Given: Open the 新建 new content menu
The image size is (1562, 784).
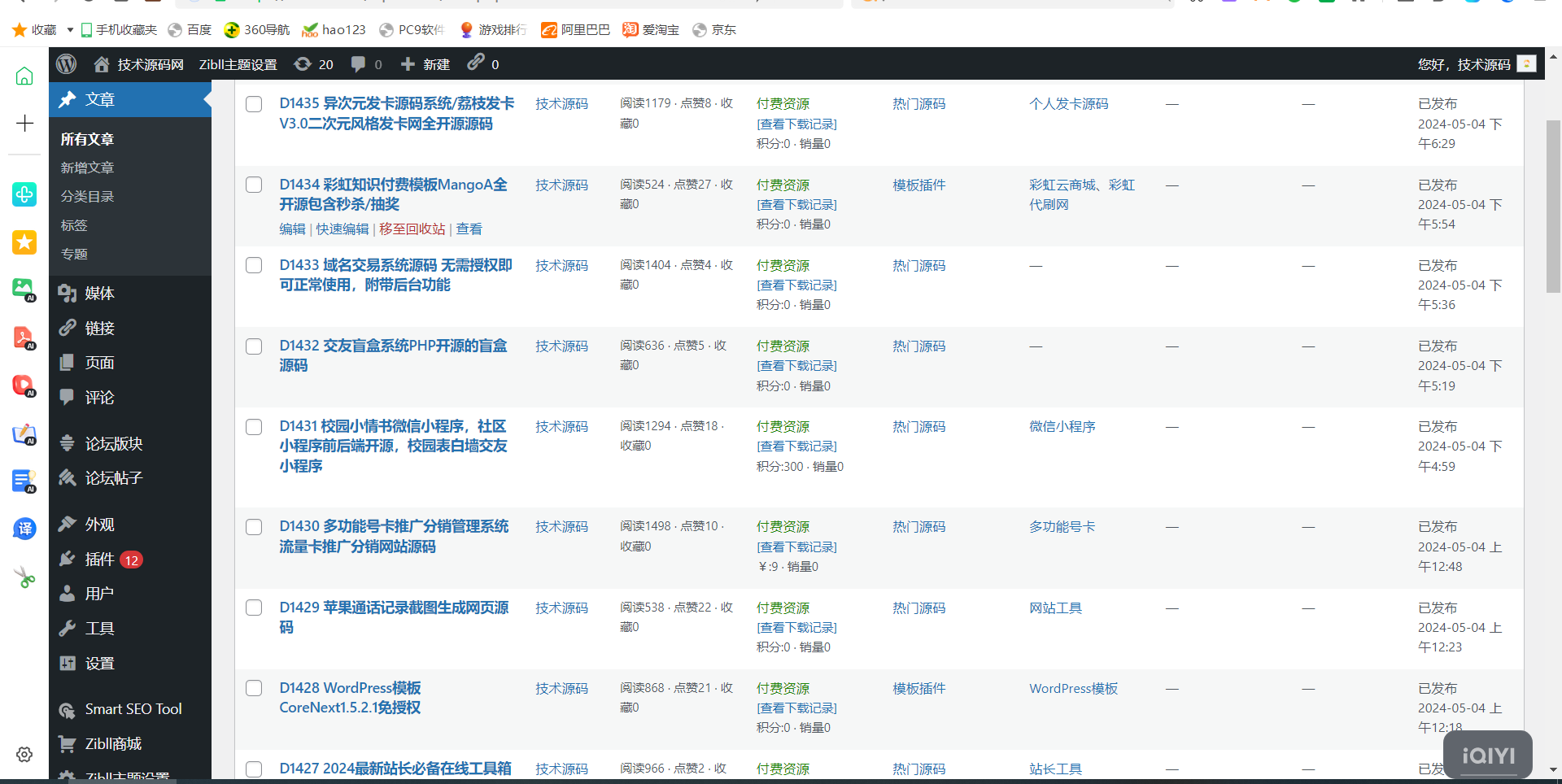Looking at the screenshot, I should click(x=425, y=64).
